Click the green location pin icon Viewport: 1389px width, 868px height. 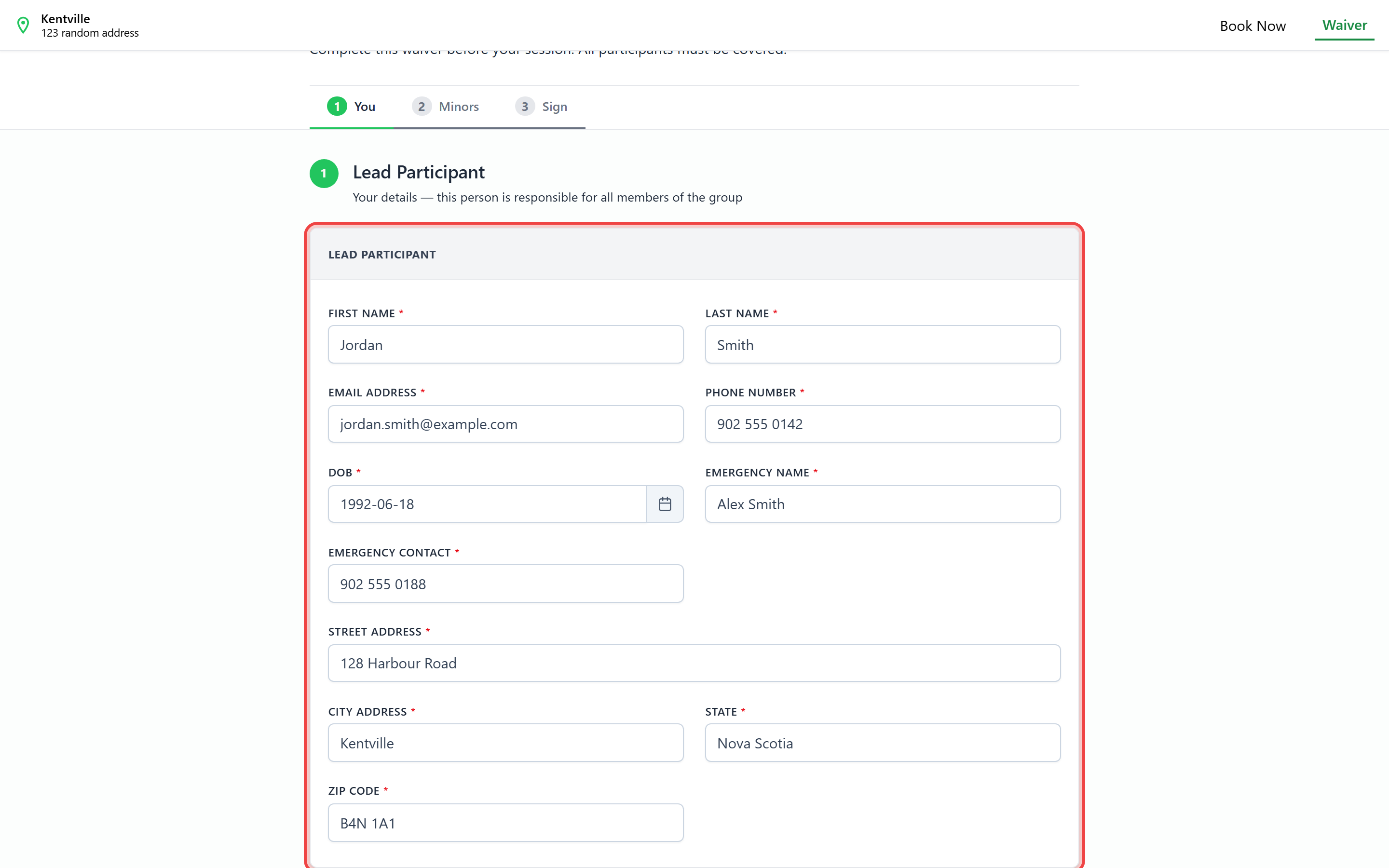pyautogui.click(x=23, y=25)
